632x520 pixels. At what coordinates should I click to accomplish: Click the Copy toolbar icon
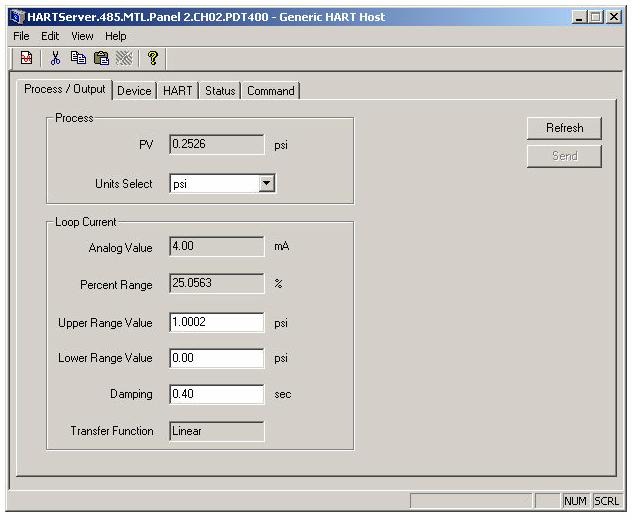[78, 58]
